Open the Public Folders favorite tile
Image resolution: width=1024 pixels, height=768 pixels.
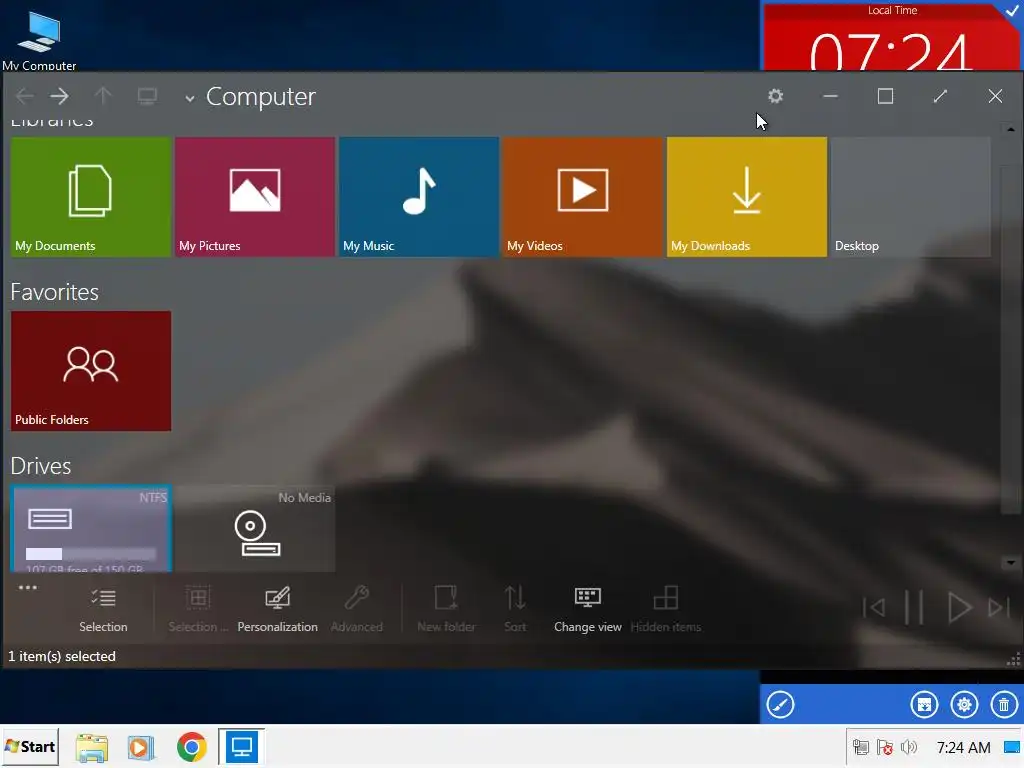click(91, 371)
